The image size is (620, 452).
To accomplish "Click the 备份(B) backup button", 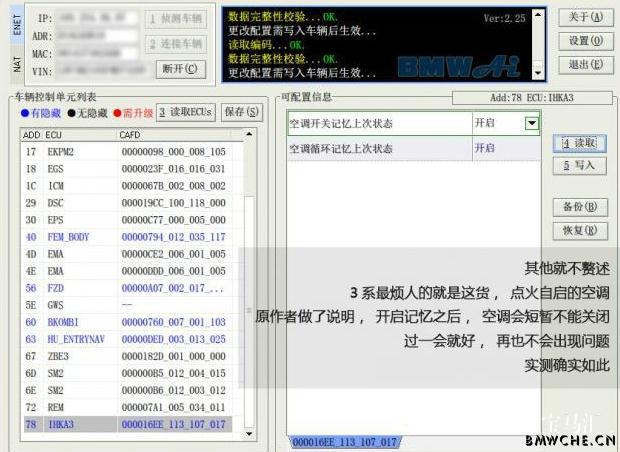I will pos(579,208).
